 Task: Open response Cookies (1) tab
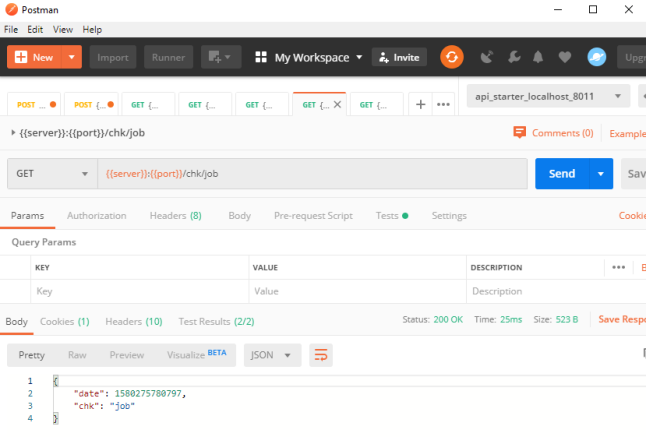pyautogui.click(x=65, y=322)
